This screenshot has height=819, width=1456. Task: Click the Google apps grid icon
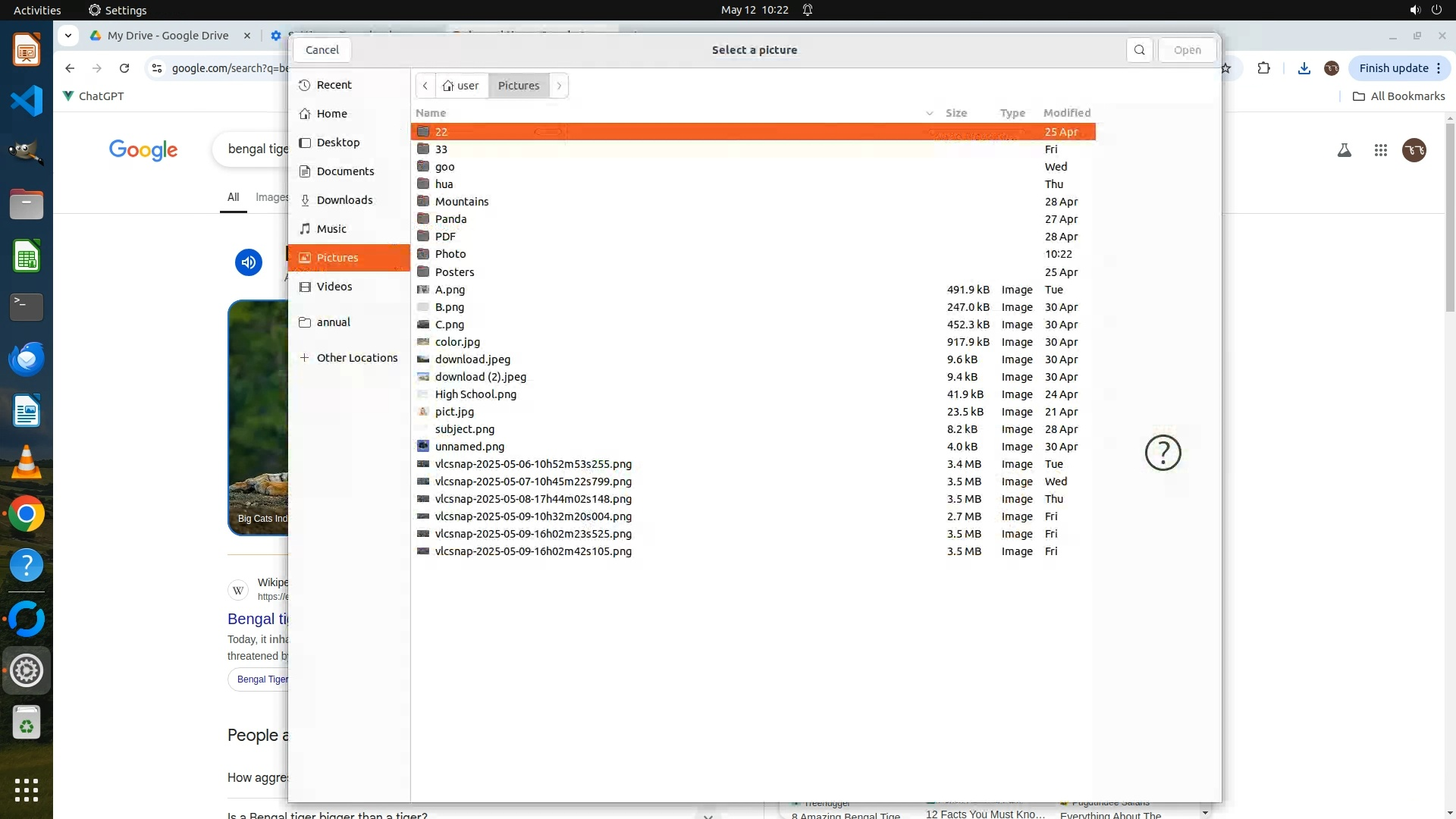point(1380,150)
